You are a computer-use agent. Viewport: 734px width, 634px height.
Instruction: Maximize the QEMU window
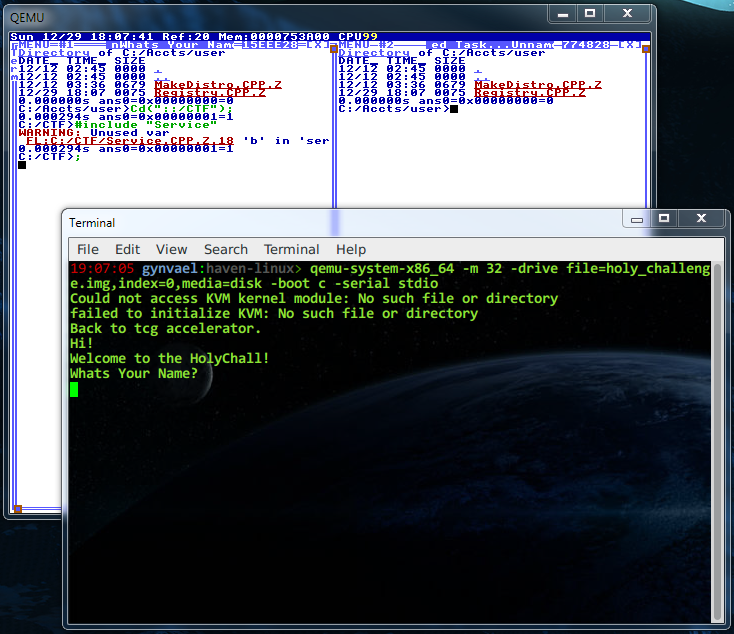click(590, 14)
